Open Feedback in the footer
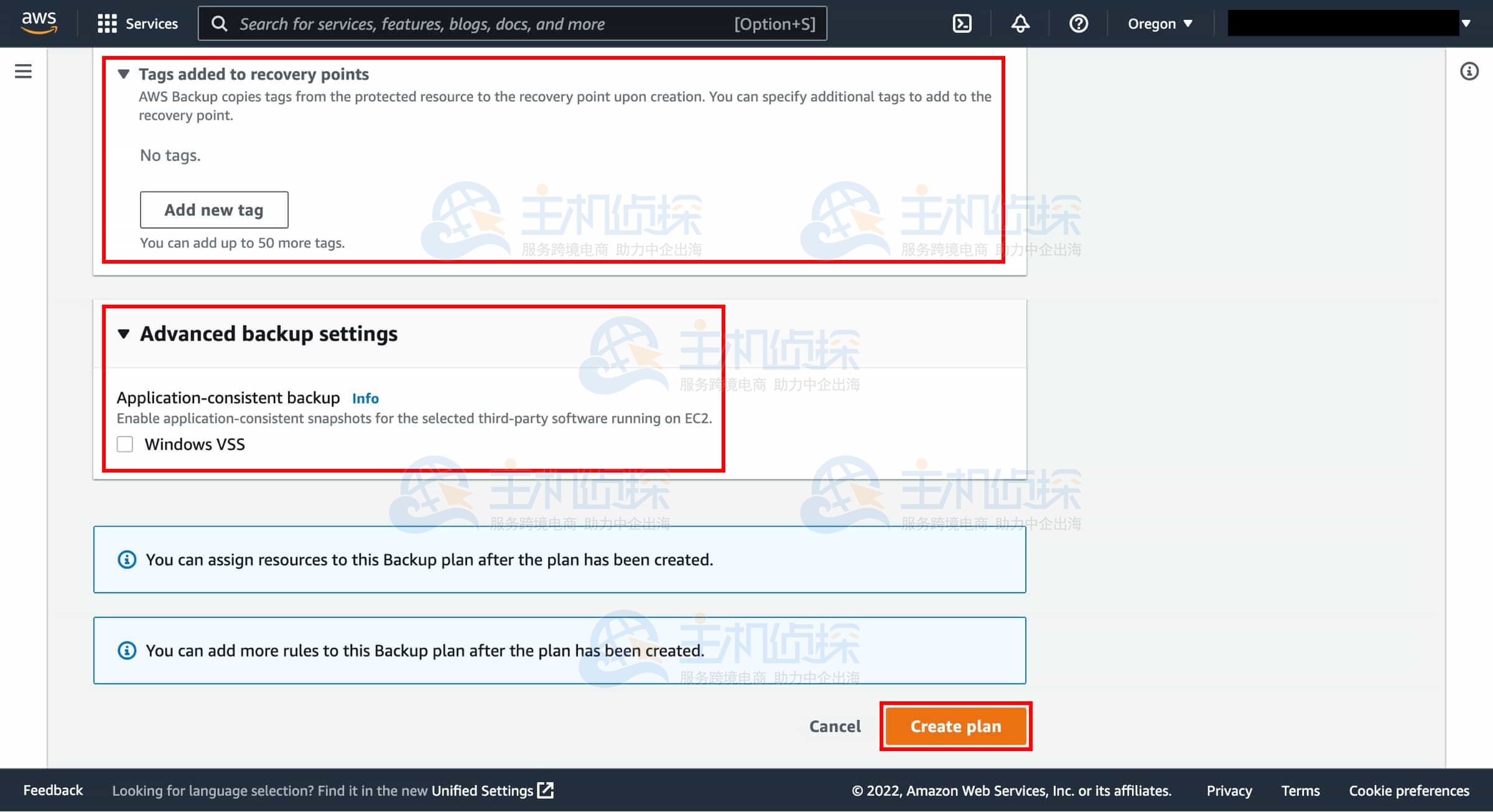The image size is (1493, 812). 53,790
